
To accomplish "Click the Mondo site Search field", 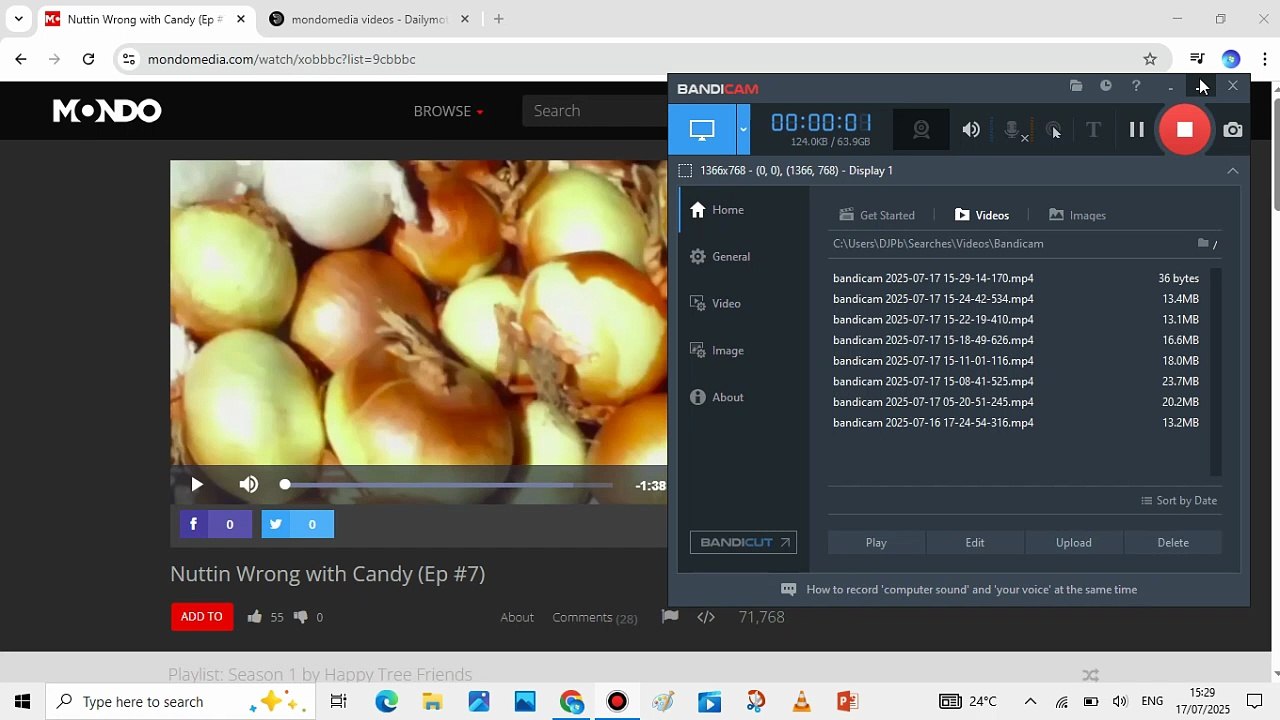I will [x=595, y=111].
